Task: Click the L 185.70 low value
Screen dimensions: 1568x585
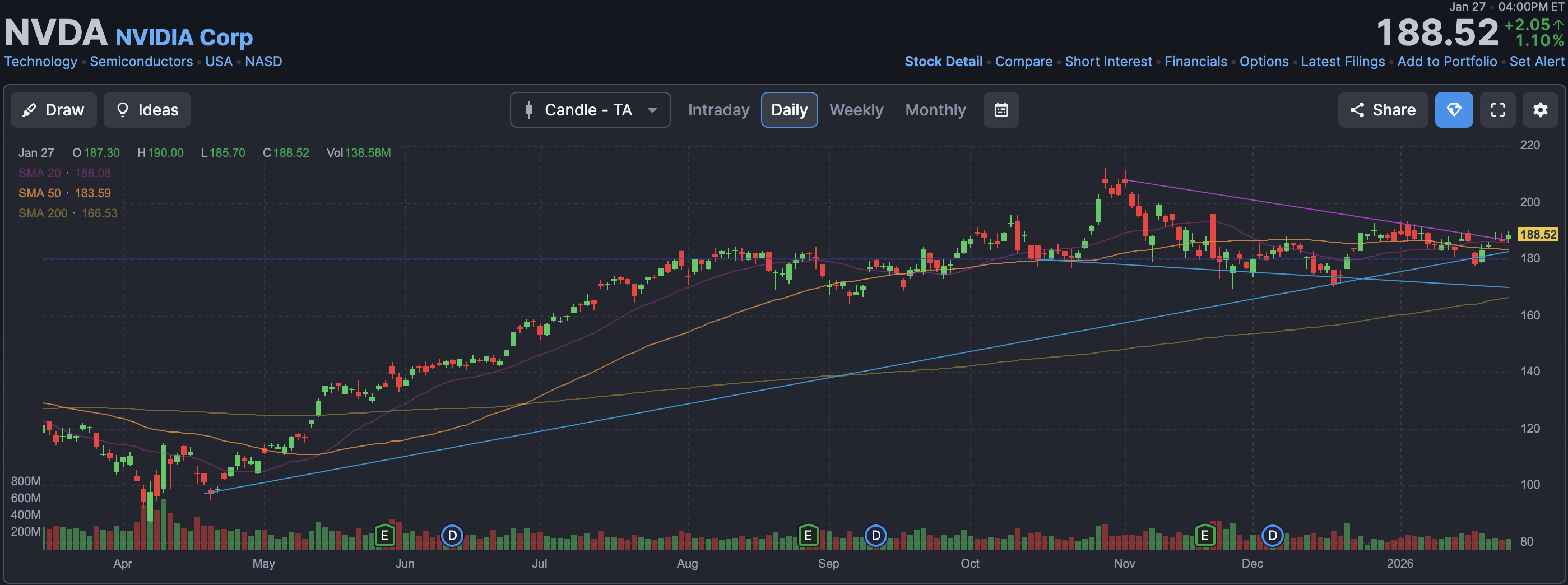Action: (224, 153)
